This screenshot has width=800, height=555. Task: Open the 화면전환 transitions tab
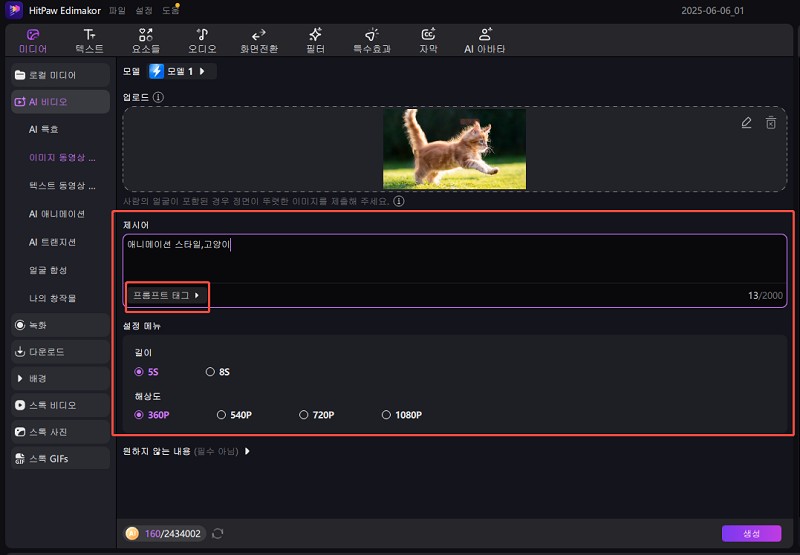coord(259,41)
